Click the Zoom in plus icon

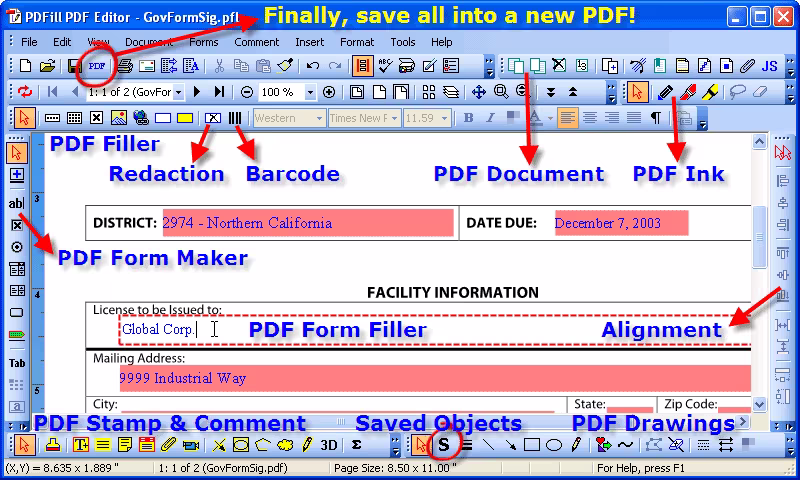[329, 92]
